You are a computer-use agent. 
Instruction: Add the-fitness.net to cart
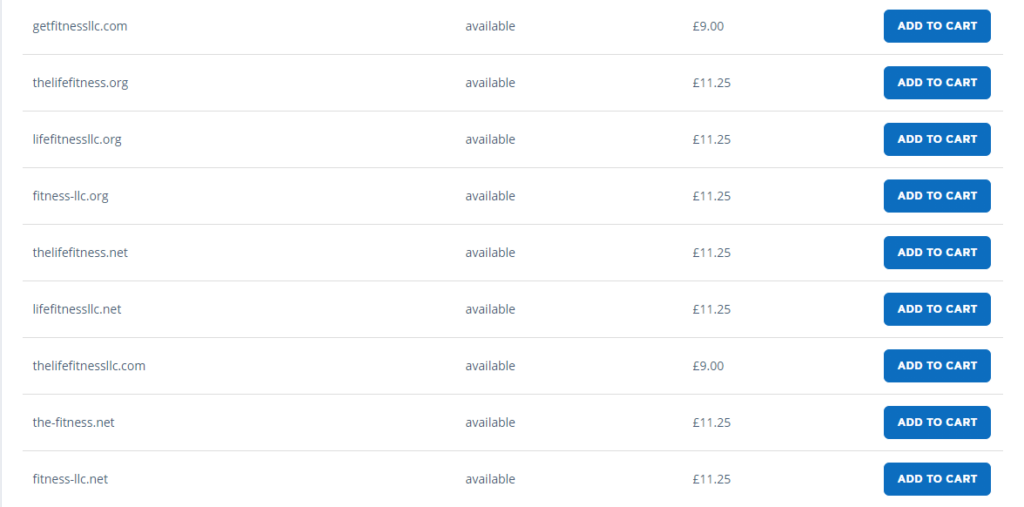(x=936, y=423)
